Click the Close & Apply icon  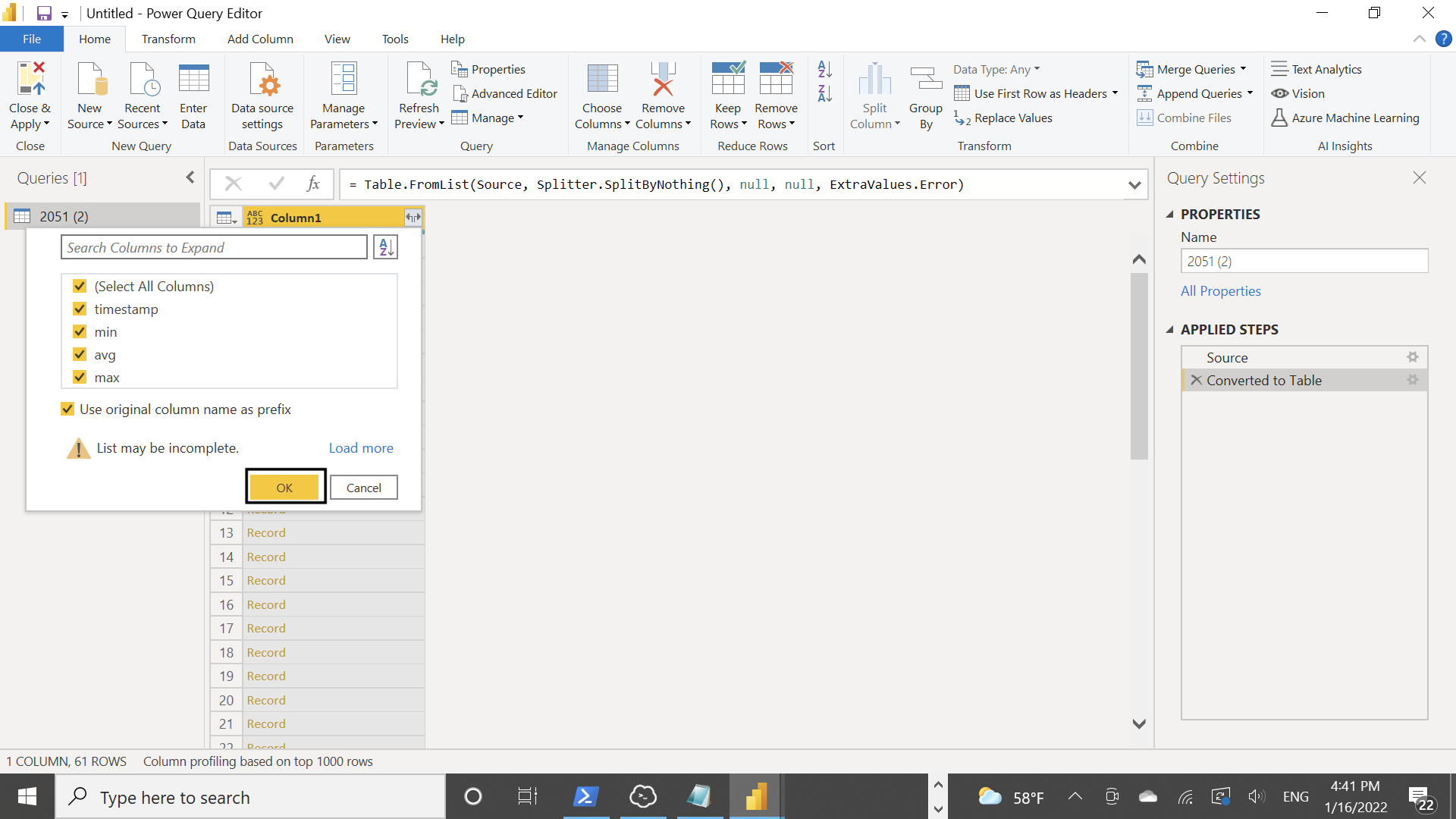click(x=30, y=79)
